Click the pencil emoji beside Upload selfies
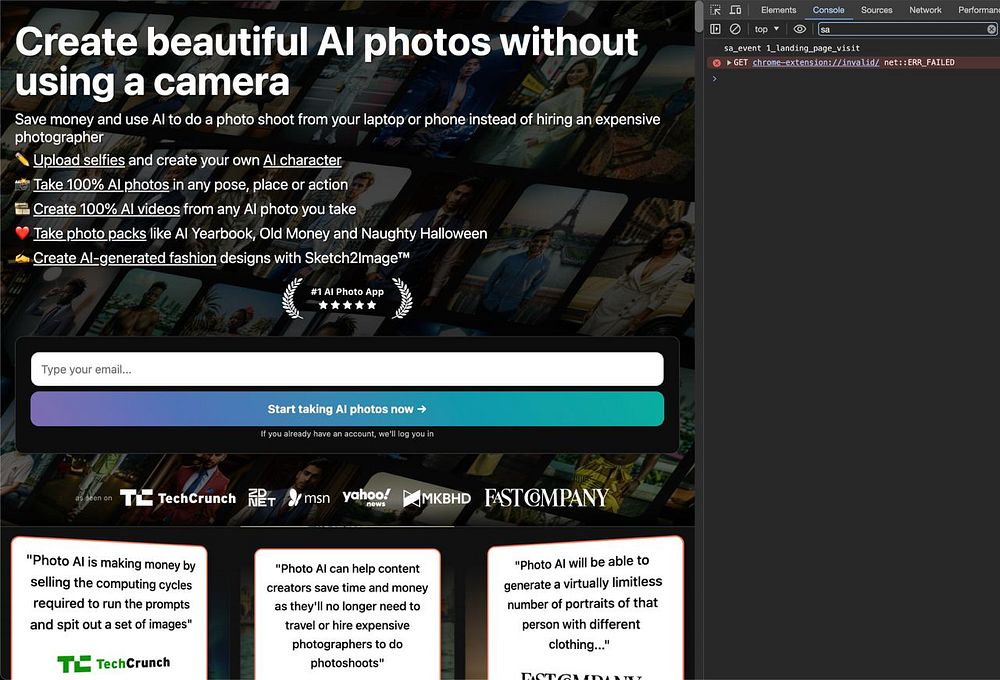Image resolution: width=1000 pixels, height=680 pixels. pos(22,159)
